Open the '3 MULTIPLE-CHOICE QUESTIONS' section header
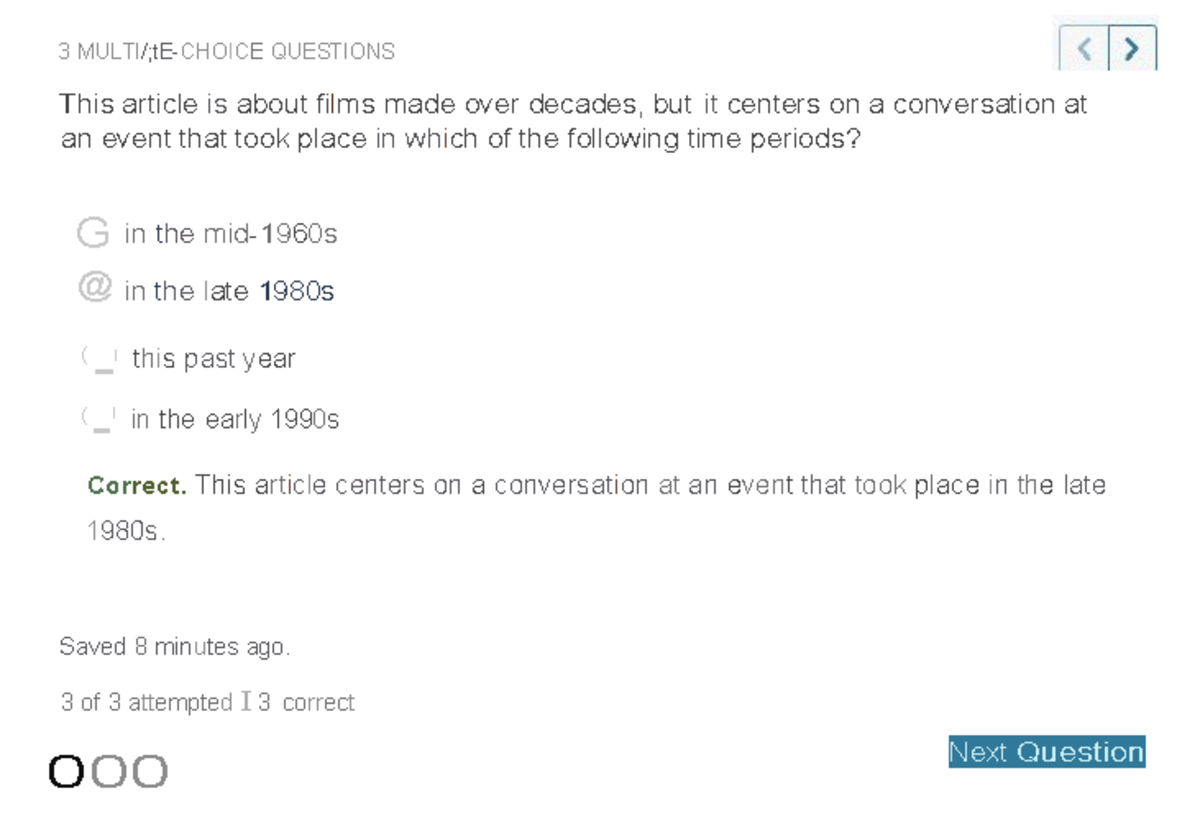1200x814 pixels. (227, 51)
